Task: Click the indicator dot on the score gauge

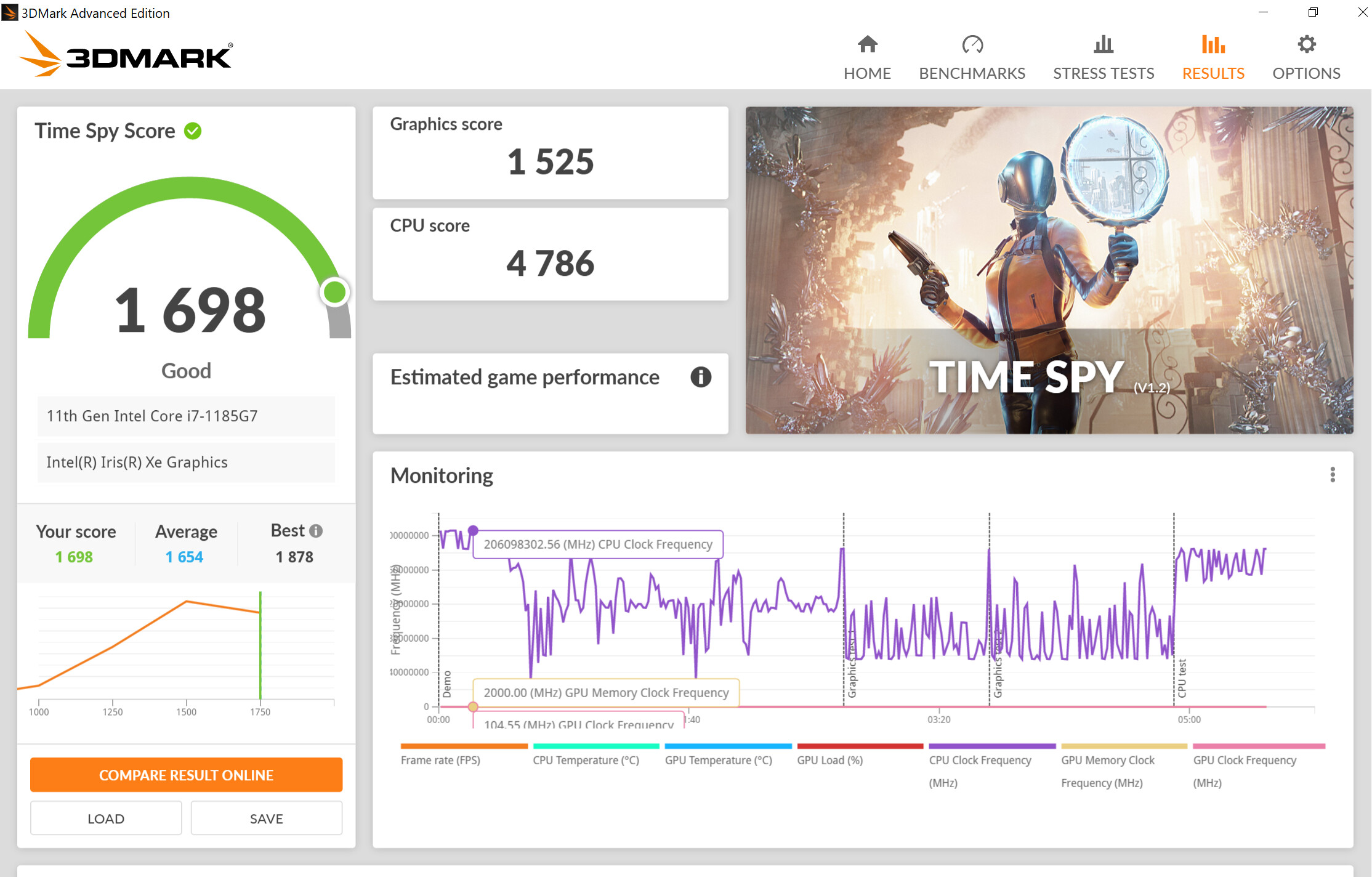Action: tap(336, 292)
